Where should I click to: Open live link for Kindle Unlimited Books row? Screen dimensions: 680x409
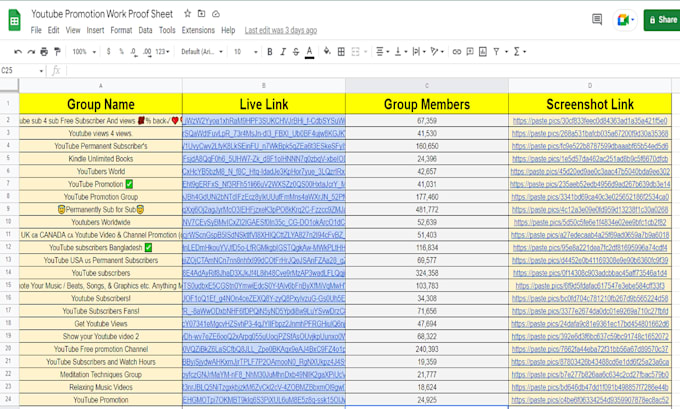[264, 159]
